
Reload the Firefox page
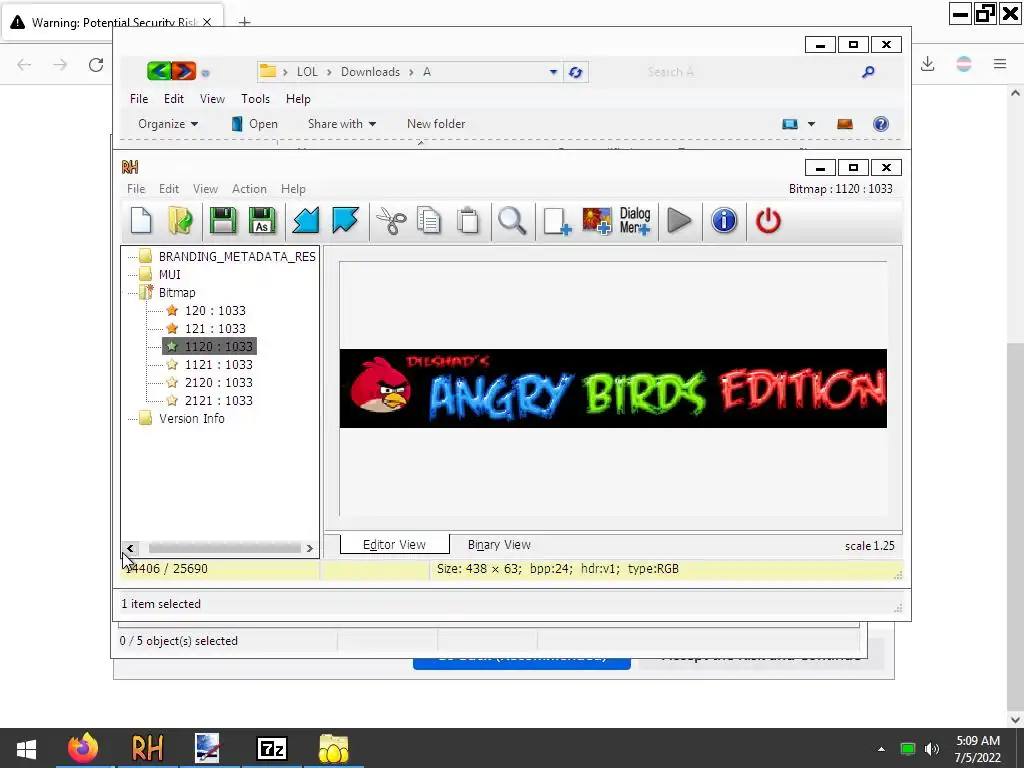pos(96,65)
